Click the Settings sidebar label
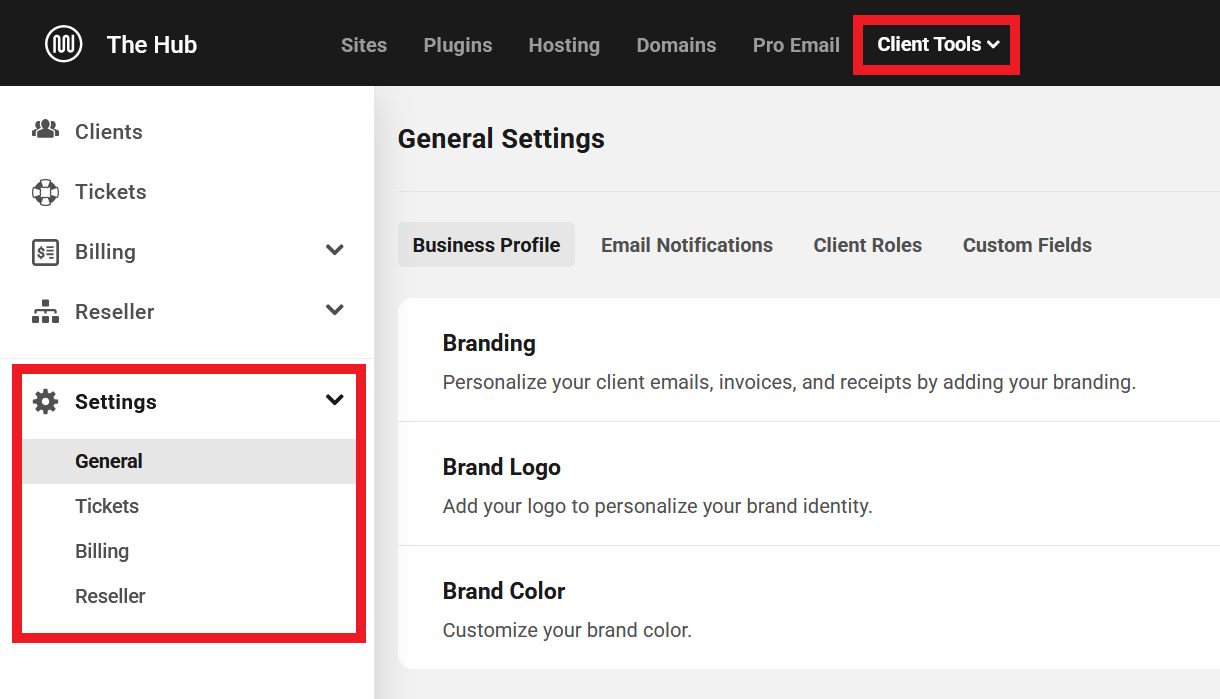The width and height of the screenshot is (1220, 699). [116, 402]
